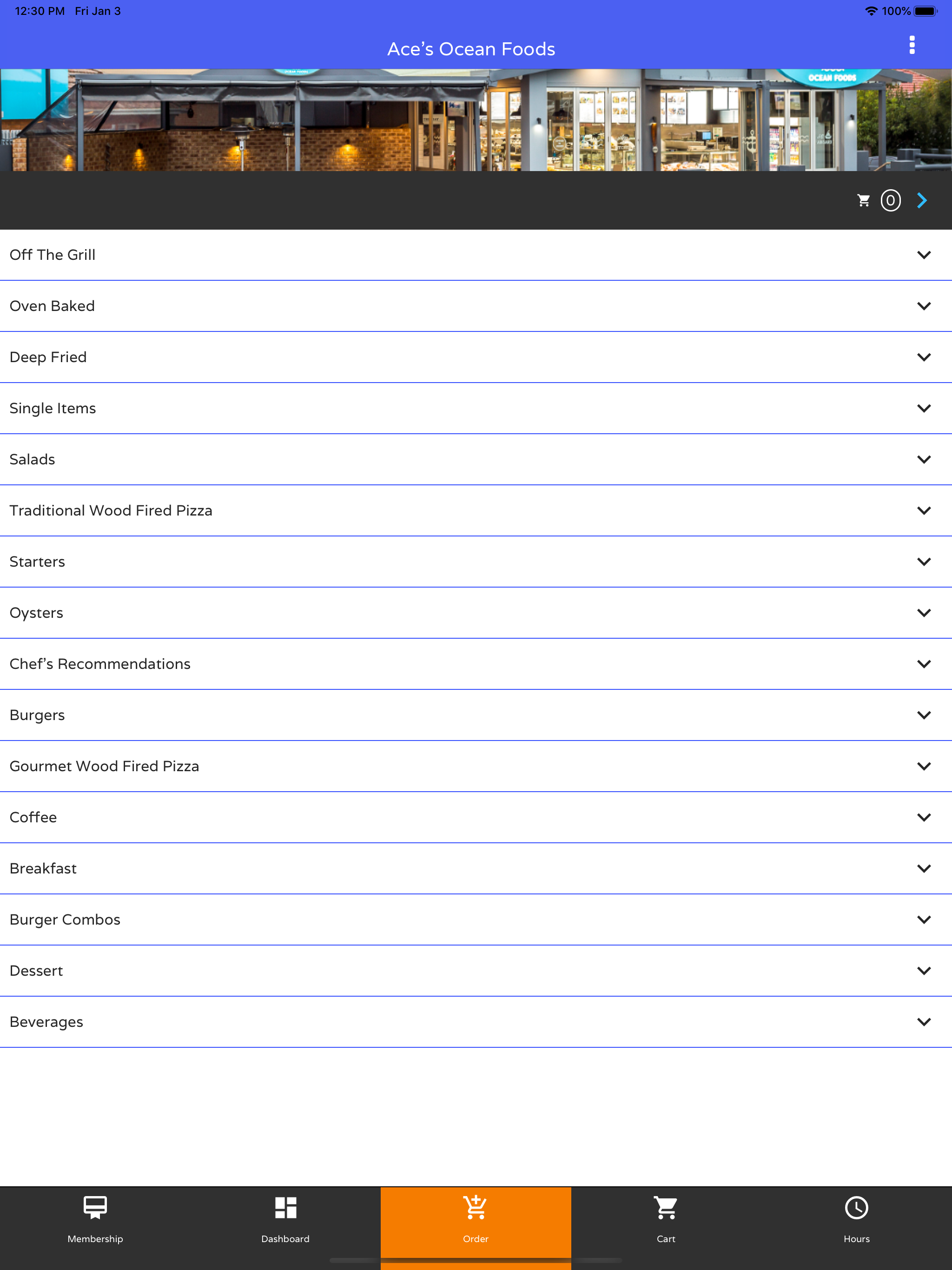The width and height of the screenshot is (952, 1270).
Task: Tap the battery status icon
Action: 925,11
